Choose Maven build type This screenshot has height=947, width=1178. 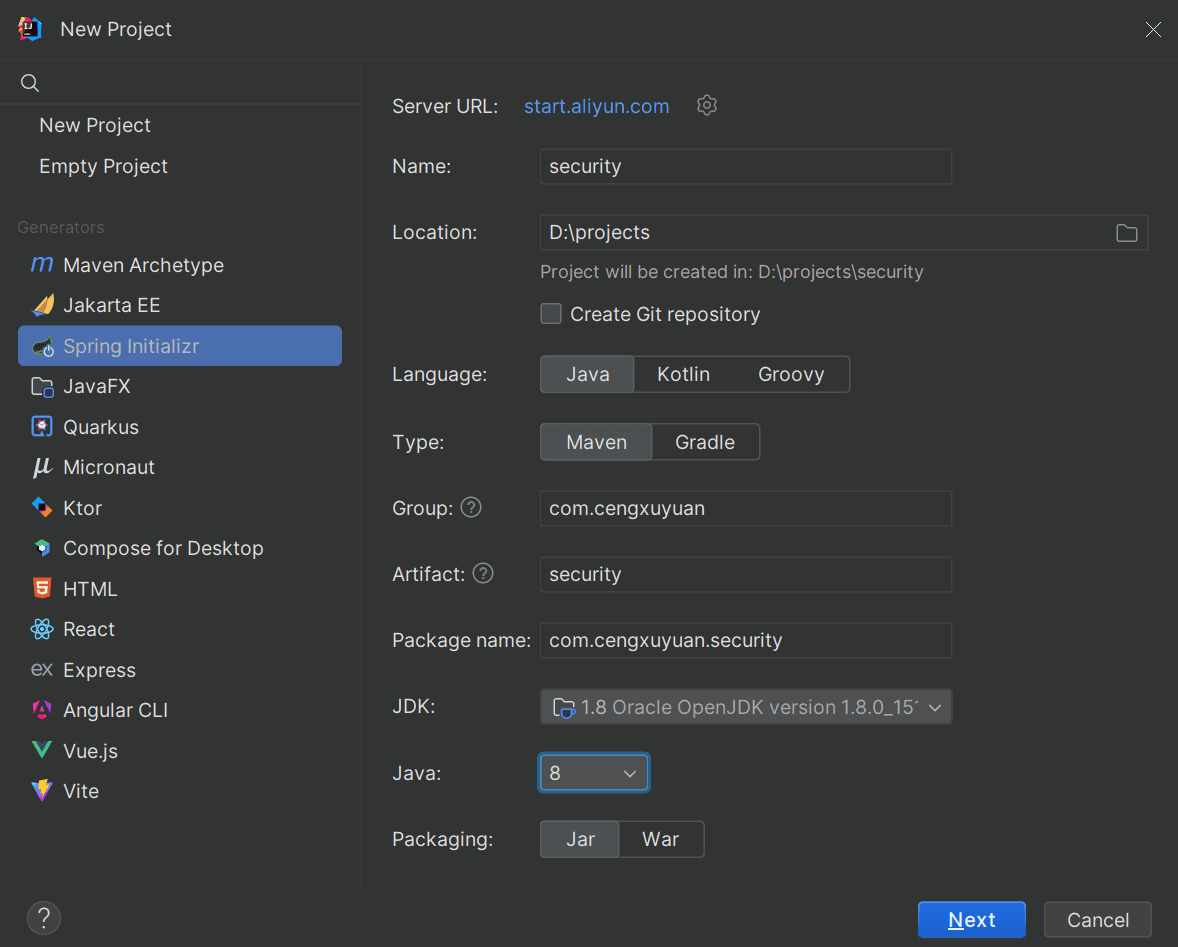pos(597,442)
